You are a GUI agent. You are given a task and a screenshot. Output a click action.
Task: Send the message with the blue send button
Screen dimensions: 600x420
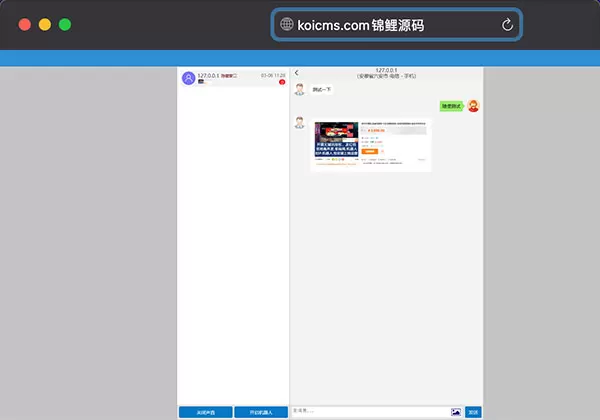pyautogui.click(x=473, y=412)
